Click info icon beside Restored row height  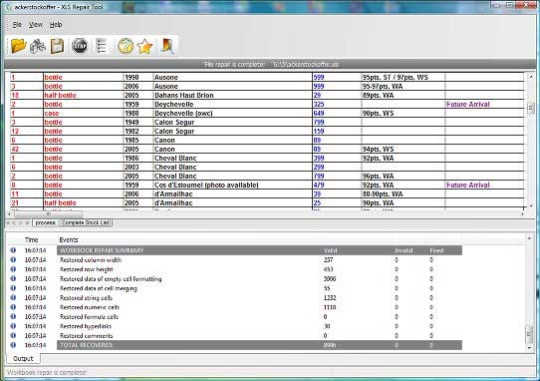coord(13,269)
